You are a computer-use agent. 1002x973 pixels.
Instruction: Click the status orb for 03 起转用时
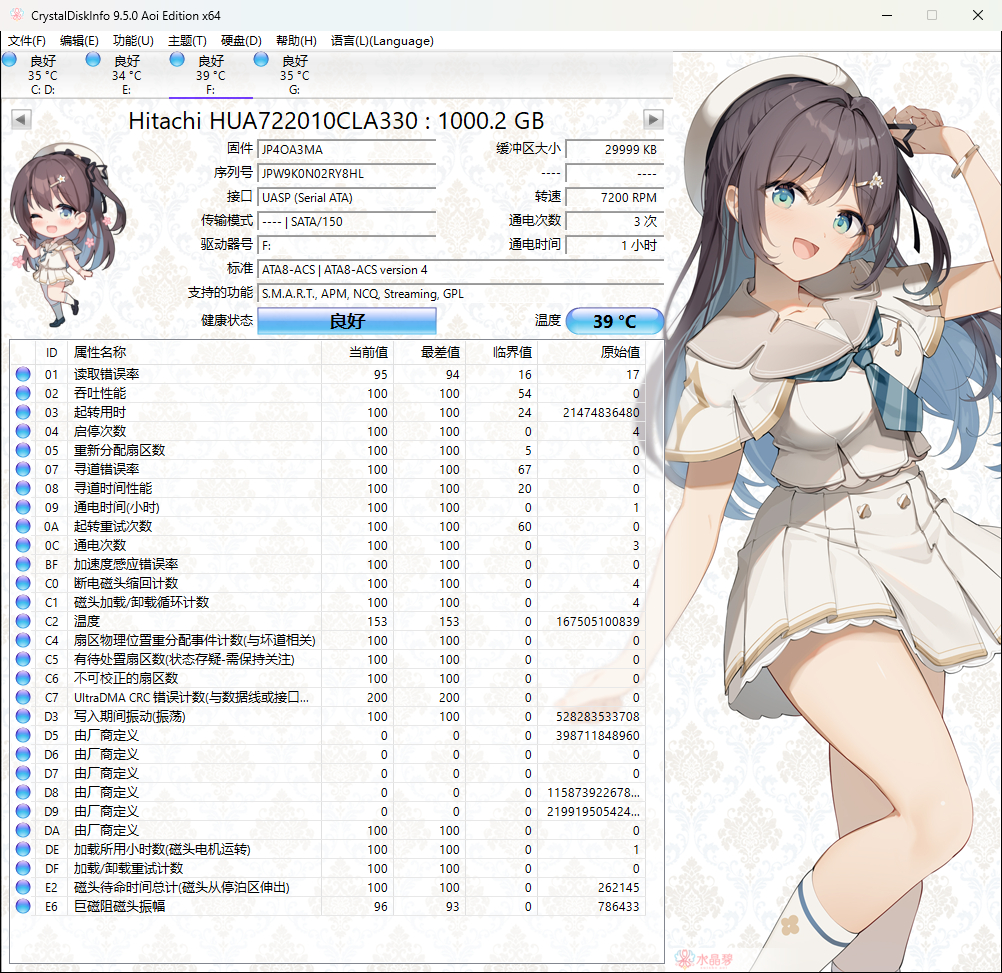tap(23, 412)
